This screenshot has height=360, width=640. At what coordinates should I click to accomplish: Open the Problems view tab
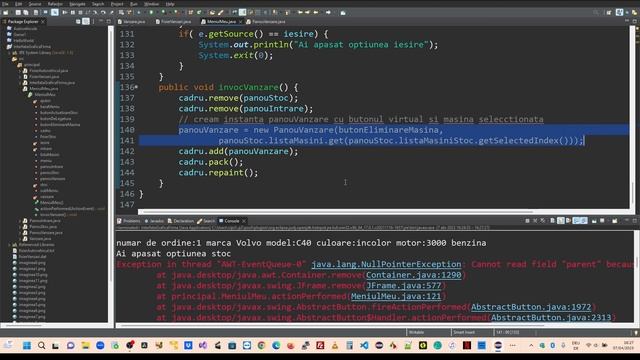point(129,221)
